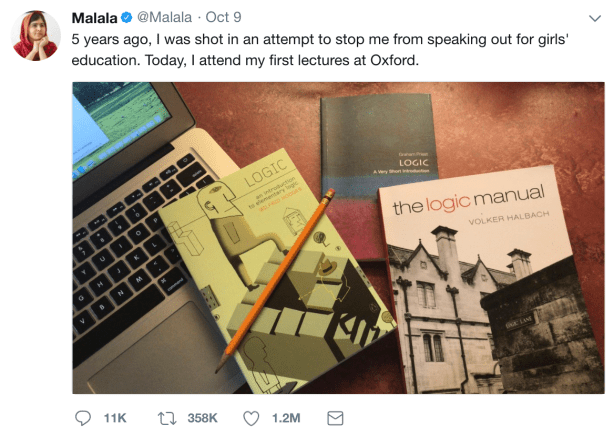Like the tweet with the heart icon

point(252,417)
